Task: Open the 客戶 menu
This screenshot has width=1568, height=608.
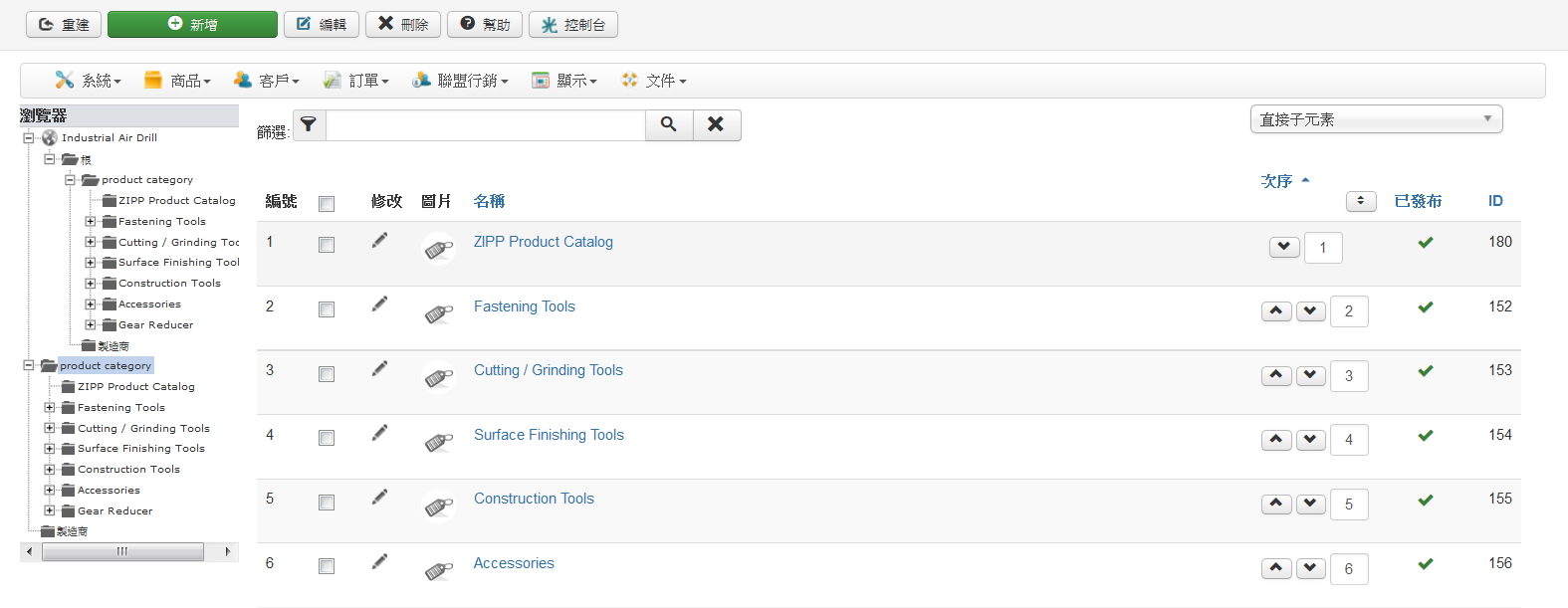Action: [266, 81]
